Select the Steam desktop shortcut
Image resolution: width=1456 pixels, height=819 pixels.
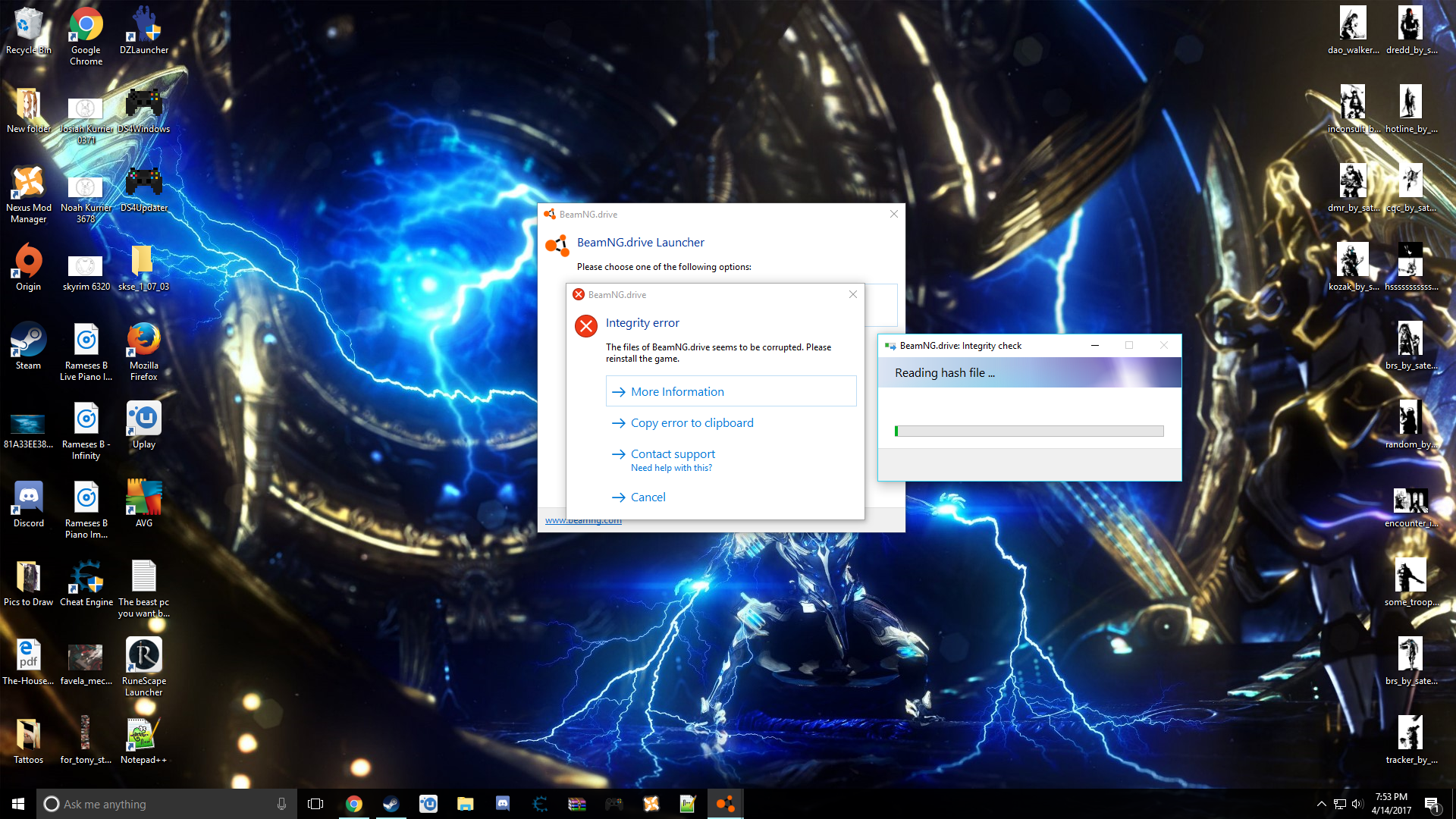point(28,347)
